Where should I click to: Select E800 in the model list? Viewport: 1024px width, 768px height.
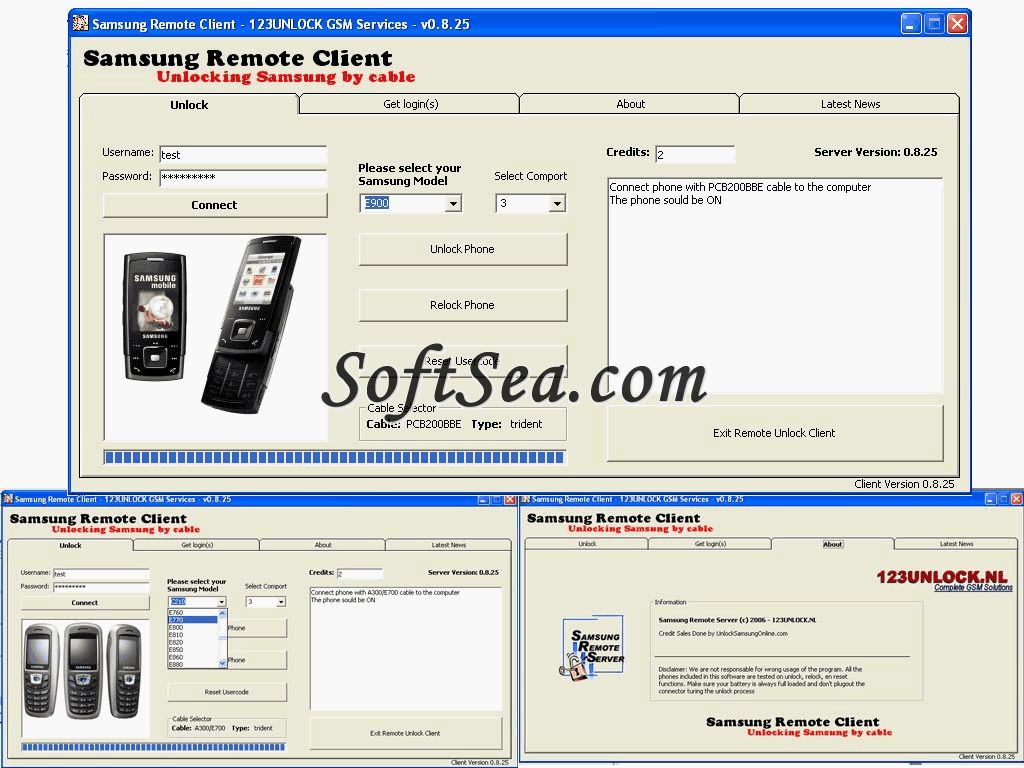point(193,628)
